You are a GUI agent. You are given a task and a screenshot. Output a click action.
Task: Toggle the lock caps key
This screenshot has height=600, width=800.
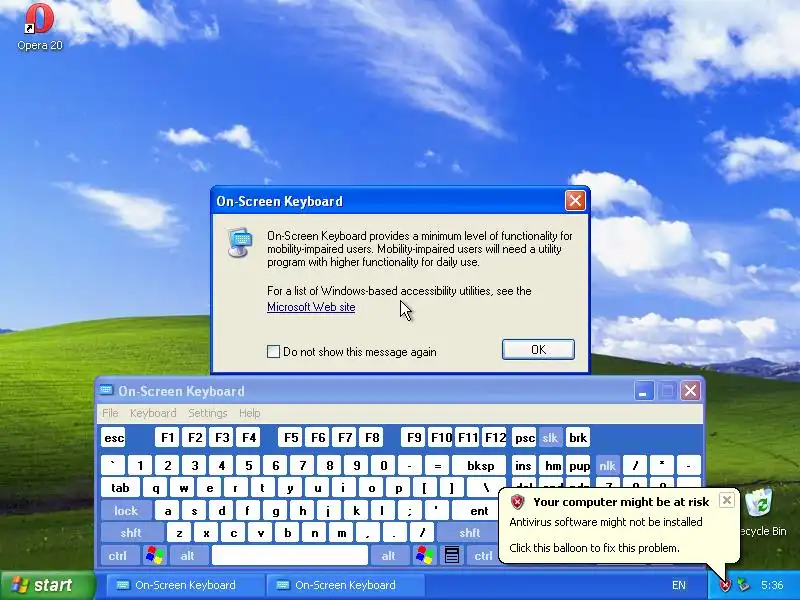click(126, 511)
